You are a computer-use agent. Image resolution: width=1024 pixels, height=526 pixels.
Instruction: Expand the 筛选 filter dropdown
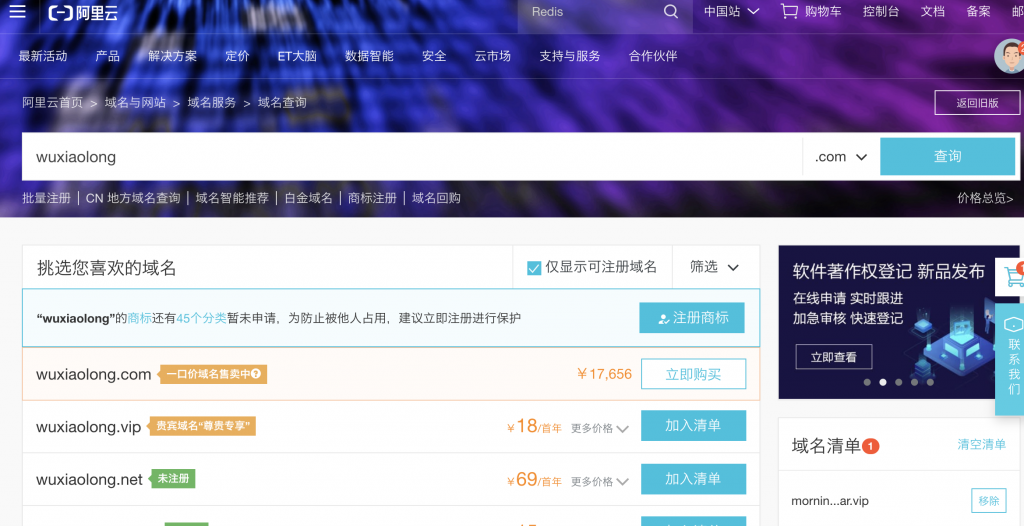[x=714, y=267]
